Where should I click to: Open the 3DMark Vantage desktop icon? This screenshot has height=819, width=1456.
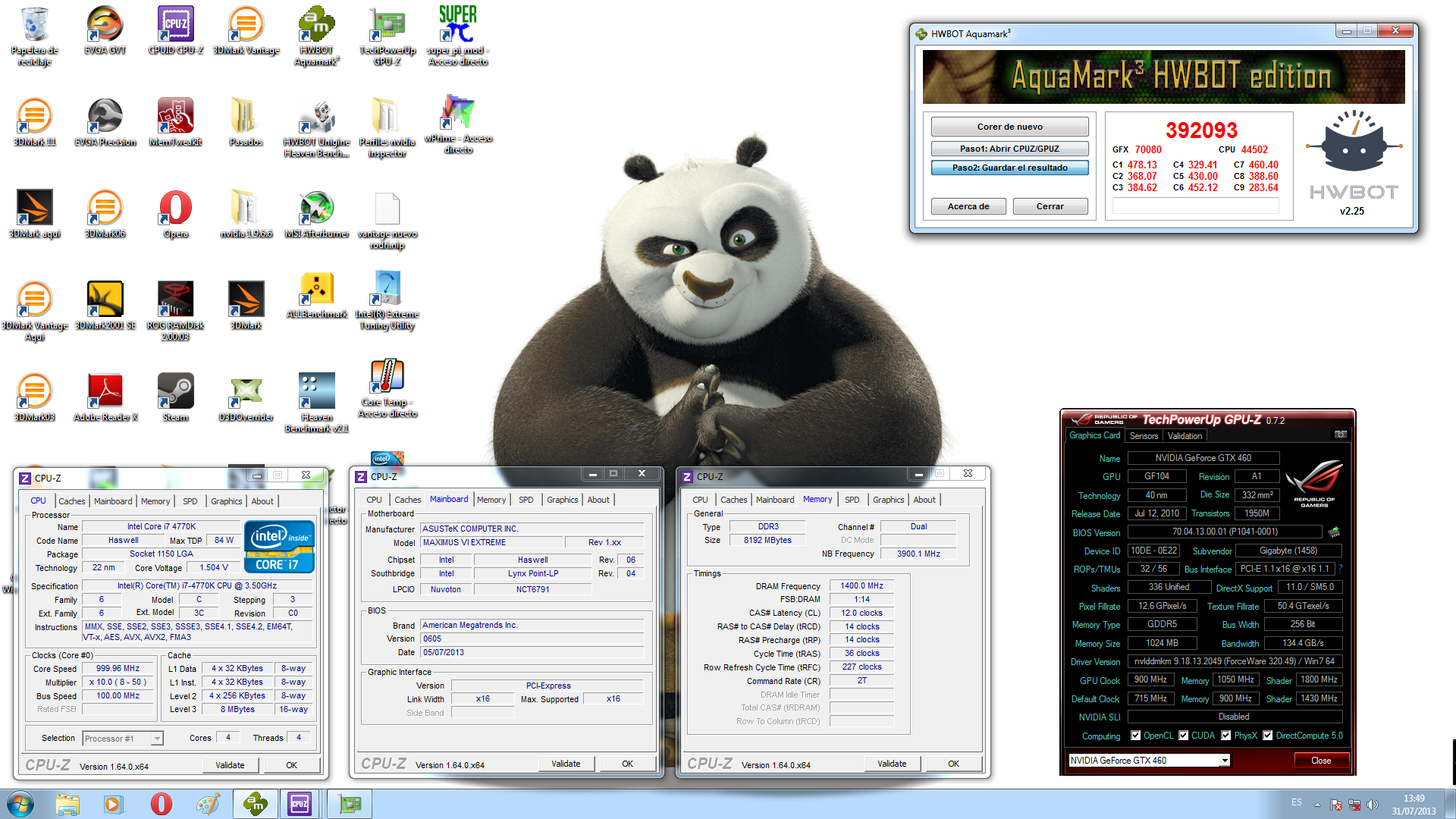point(246,30)
